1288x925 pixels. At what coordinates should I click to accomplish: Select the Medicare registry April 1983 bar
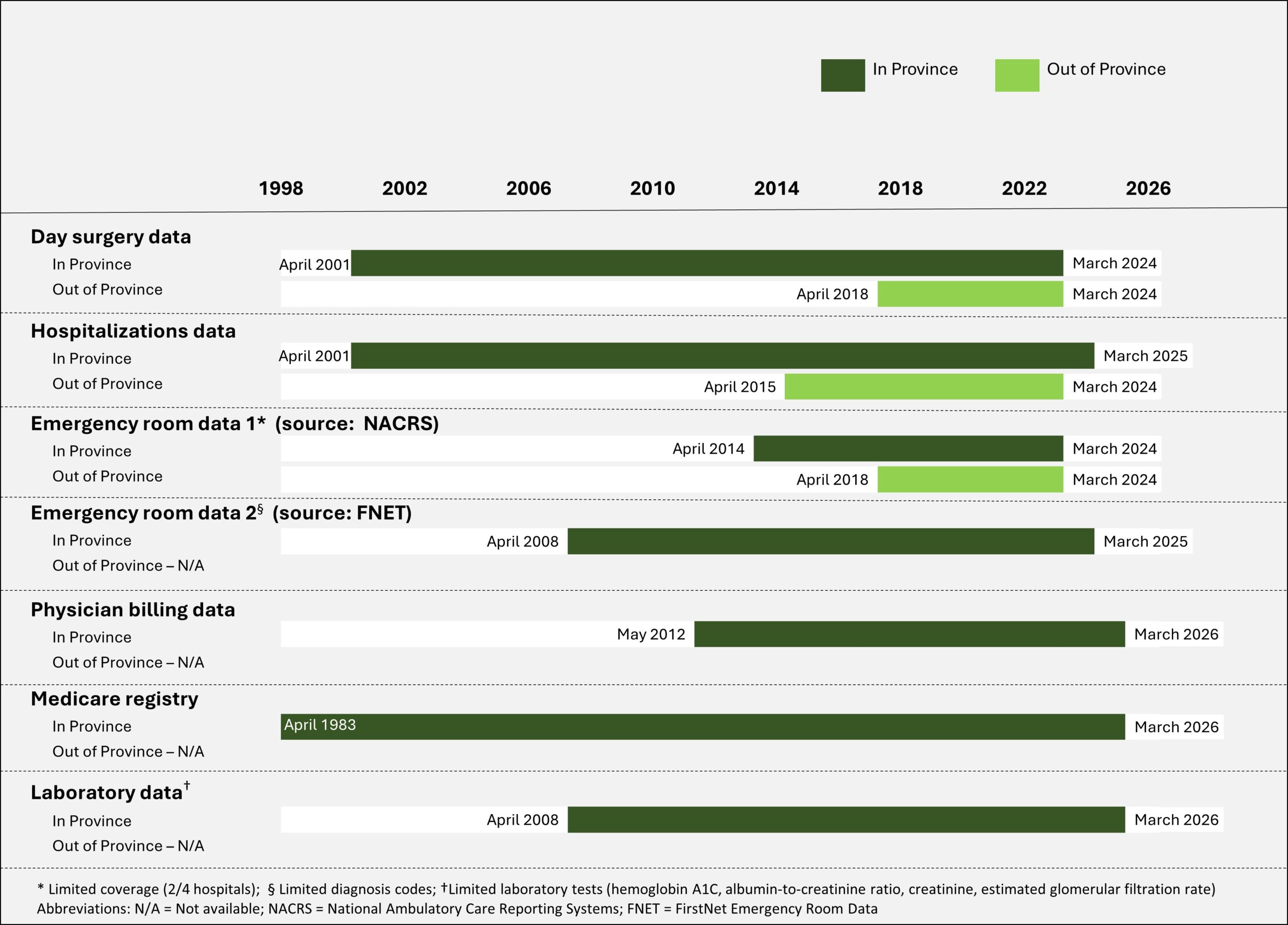point(702,727)
